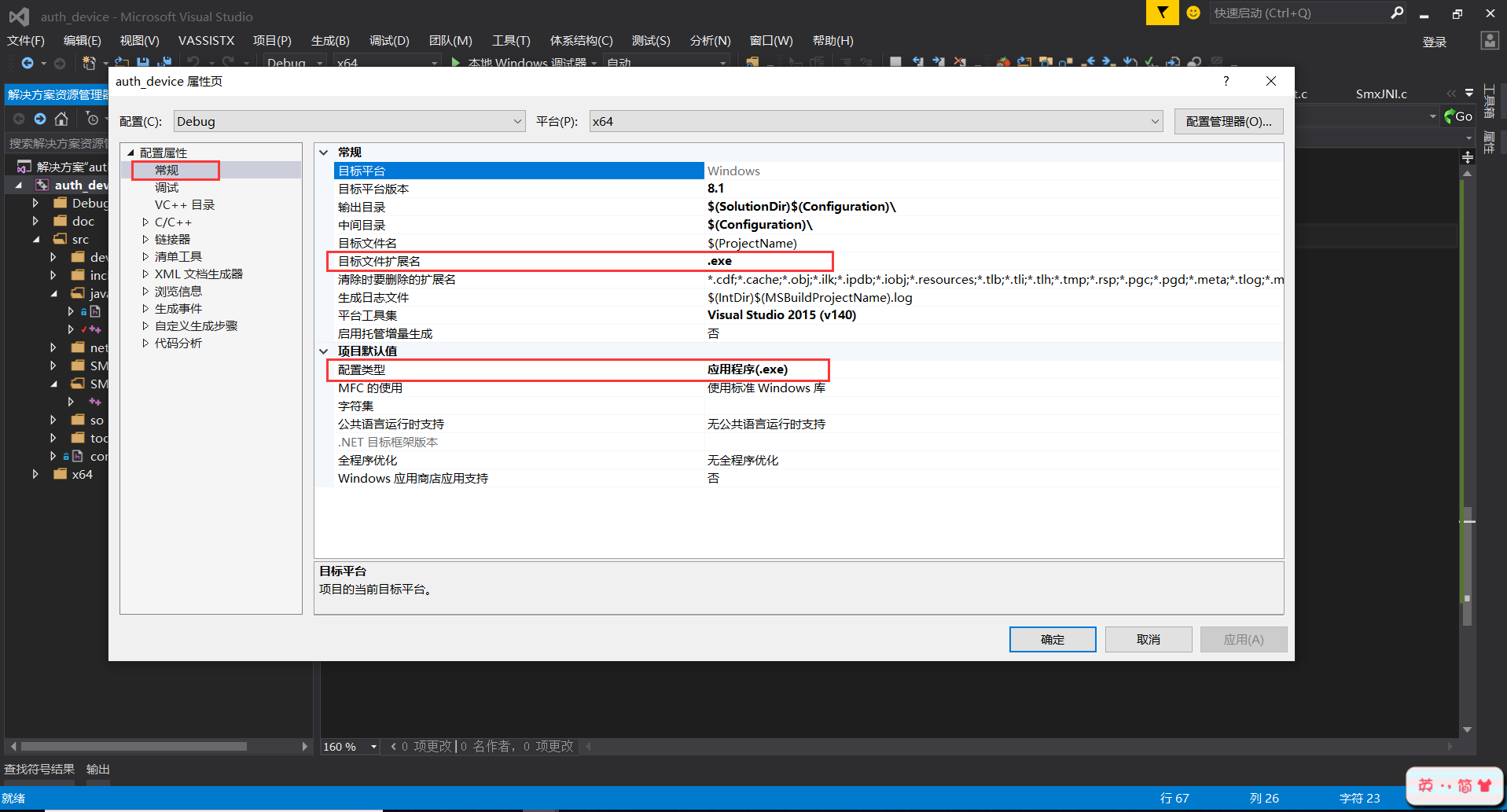
Task: Click the Save icon on the toolbar
Action: (143, 61)
